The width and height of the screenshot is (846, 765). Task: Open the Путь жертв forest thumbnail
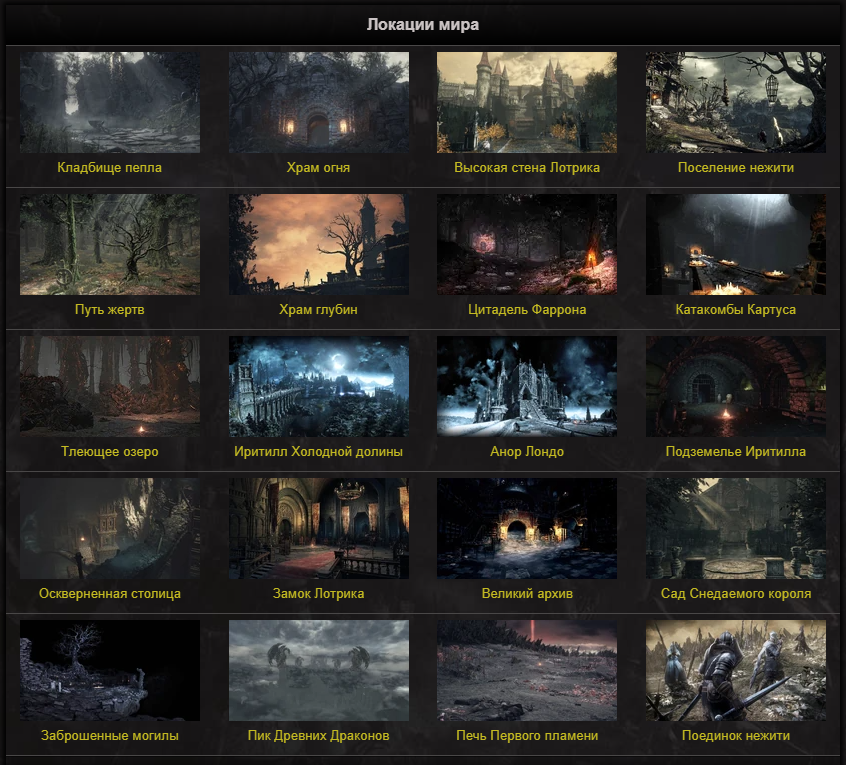[x=110, y=244]
